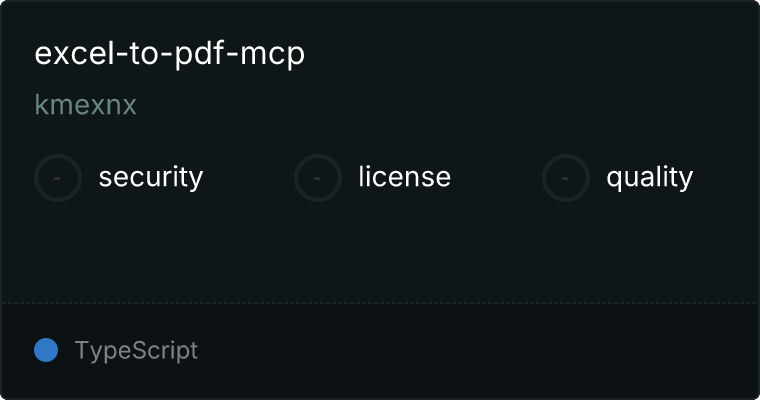Visit the kmexnx author profile
The image size is (760, 400).
click(x=85, y=105)
